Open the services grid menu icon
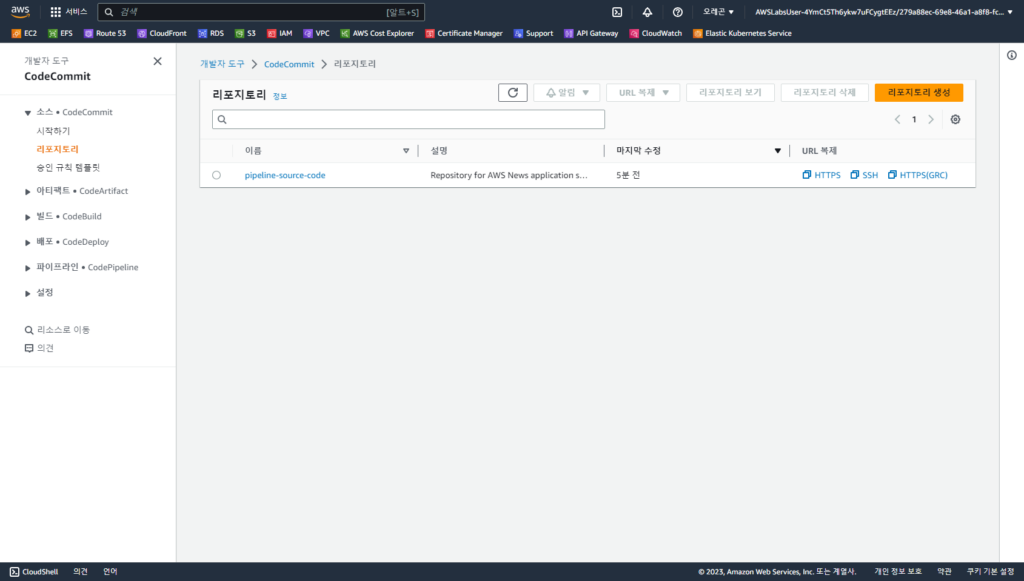This screenshot has width=1024, height=581. pos(56,12)
